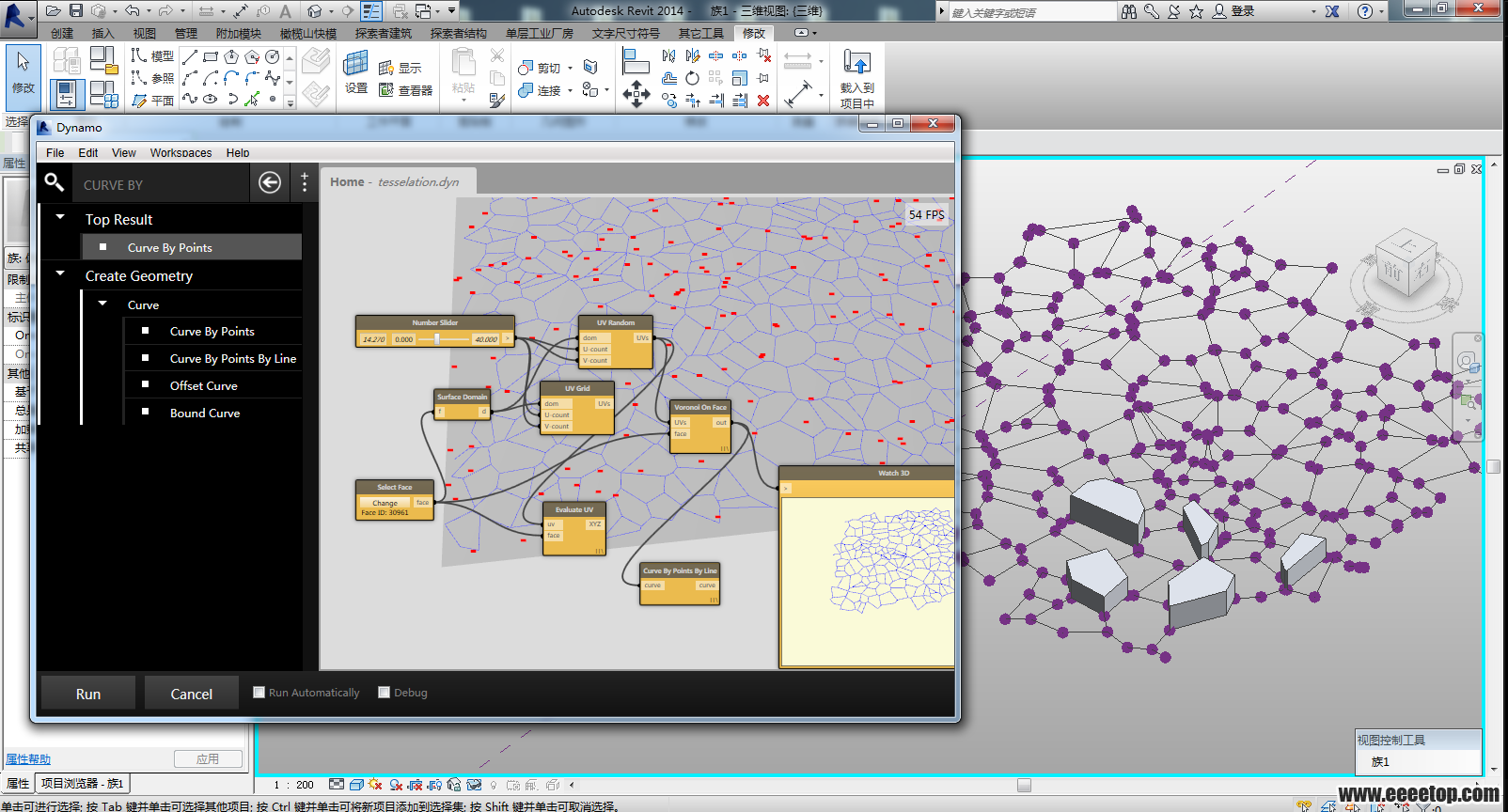Click the Open folder icon in quick access toolbar

point(54,11)
